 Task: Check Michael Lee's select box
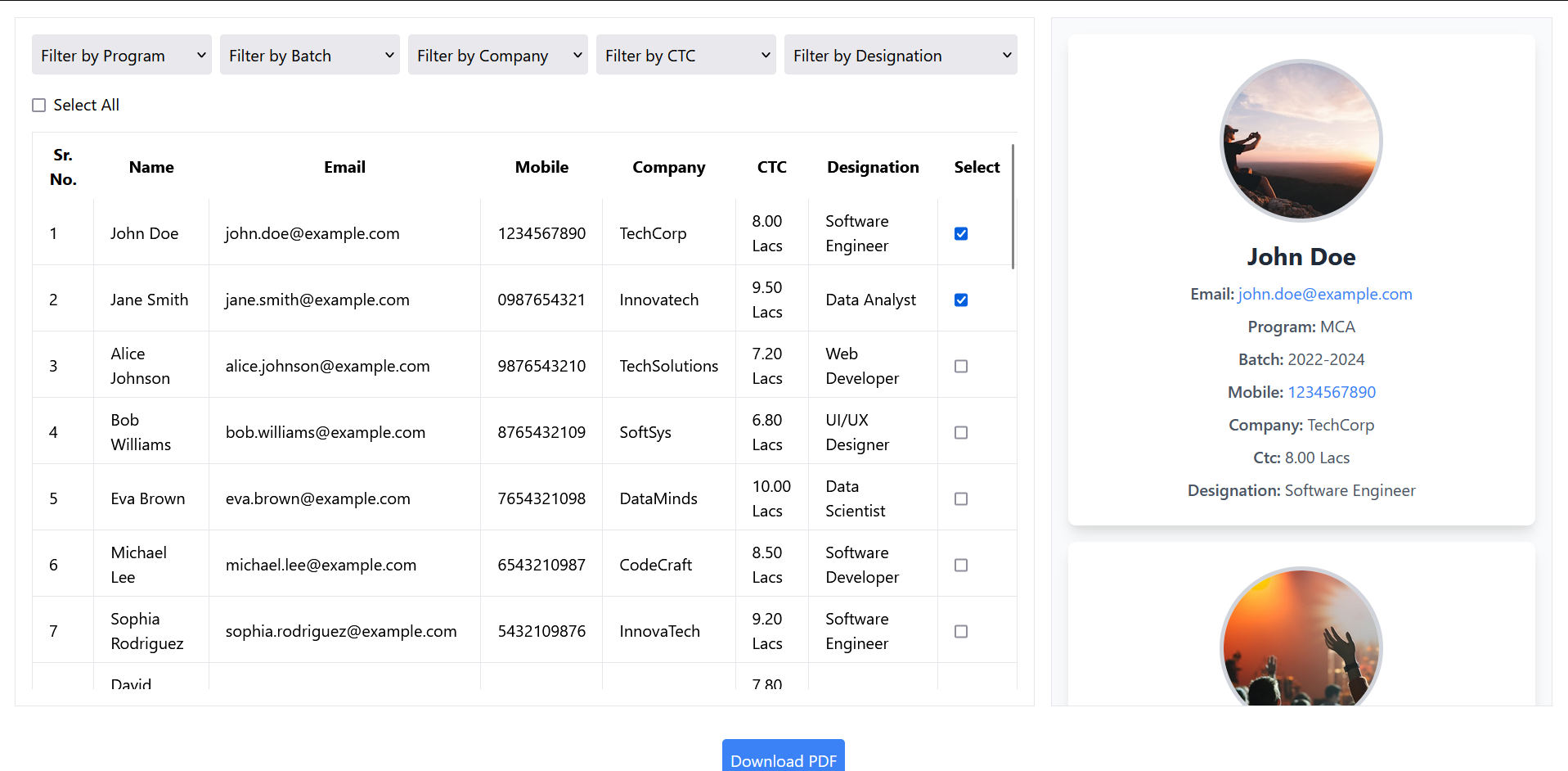coord(961,566)
